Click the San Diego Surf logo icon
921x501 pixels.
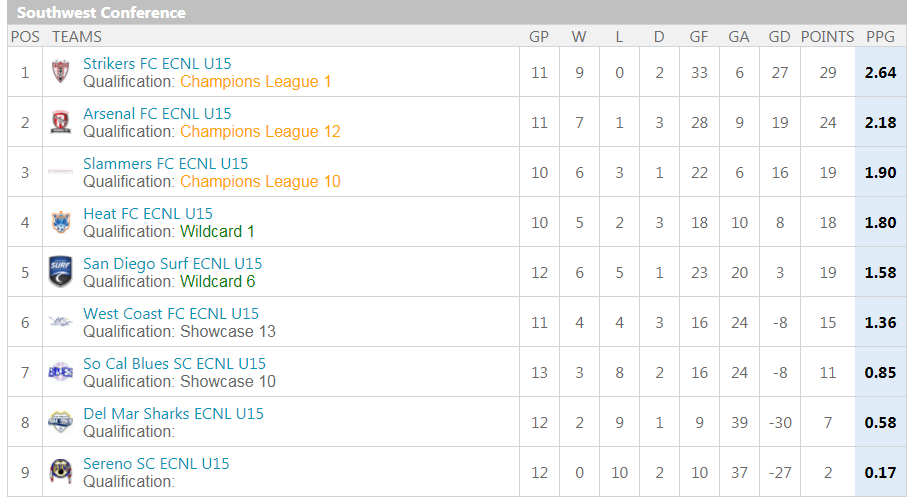60,272
